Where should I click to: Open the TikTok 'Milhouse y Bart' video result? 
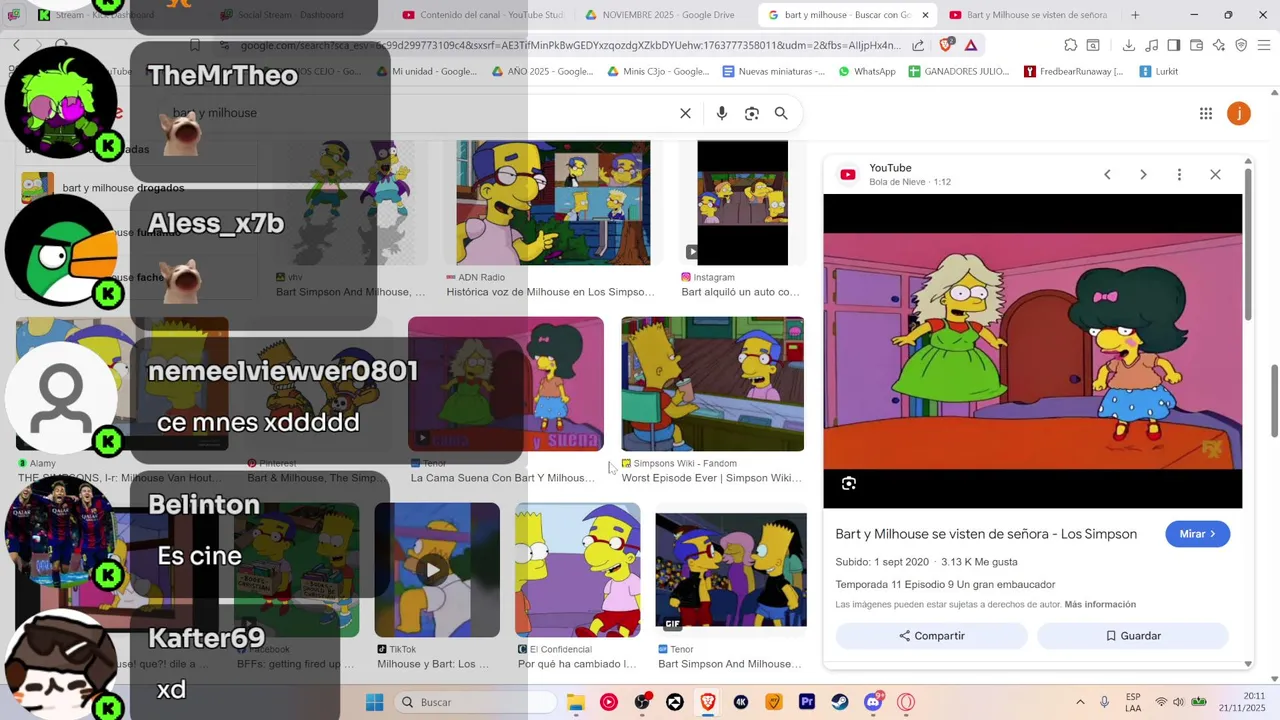tap(437, 570)
